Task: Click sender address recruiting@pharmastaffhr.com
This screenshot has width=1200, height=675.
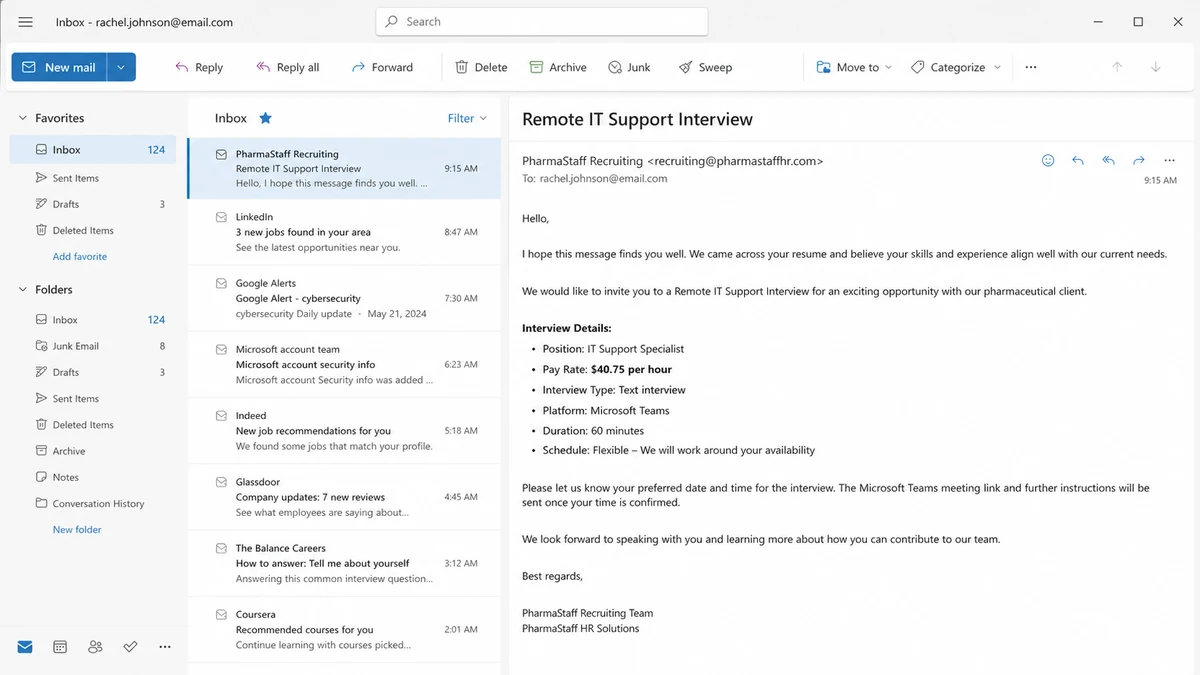Action: coord(735,161)
